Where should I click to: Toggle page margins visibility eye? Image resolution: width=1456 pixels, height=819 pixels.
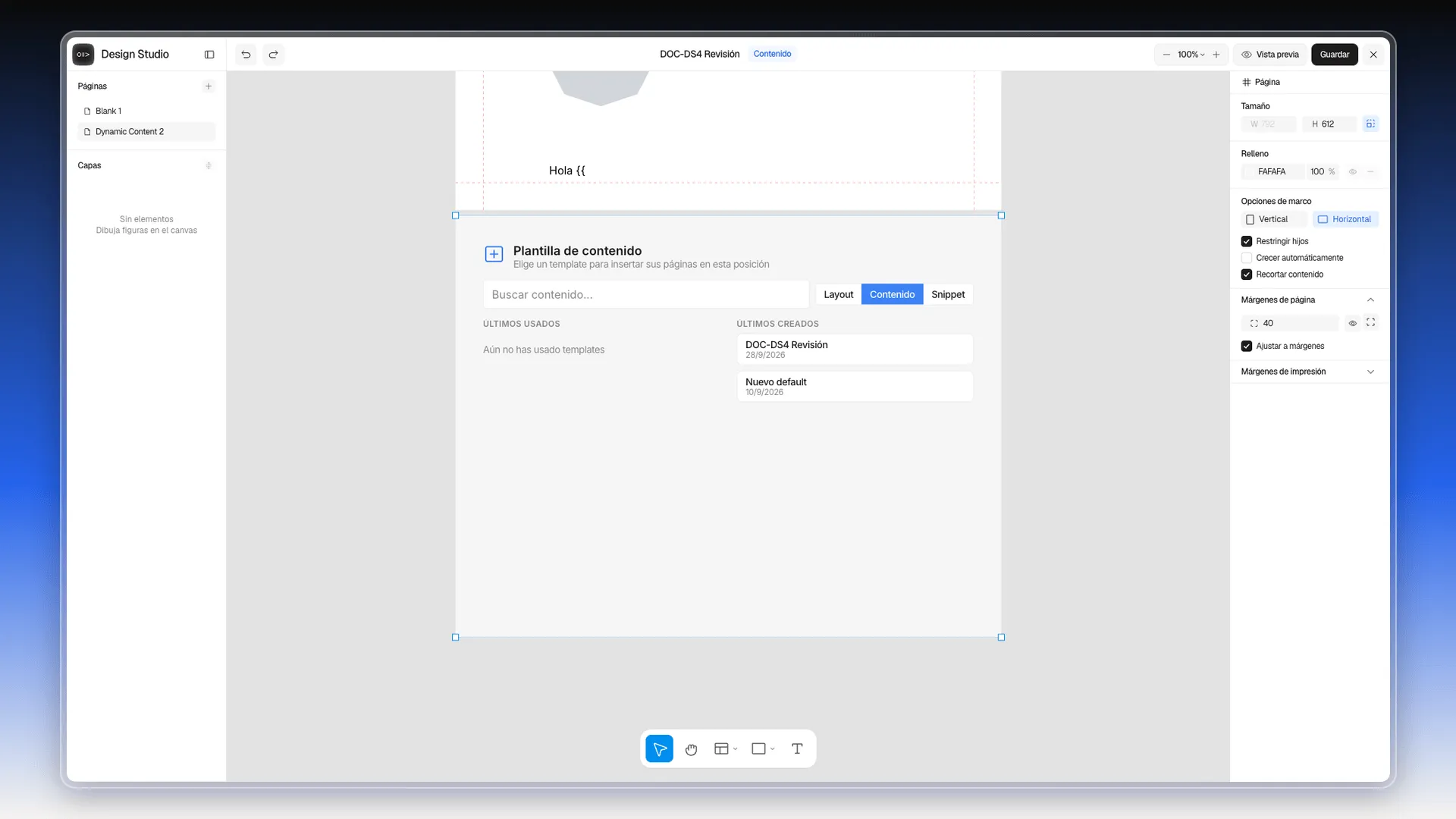point(1352,323)
